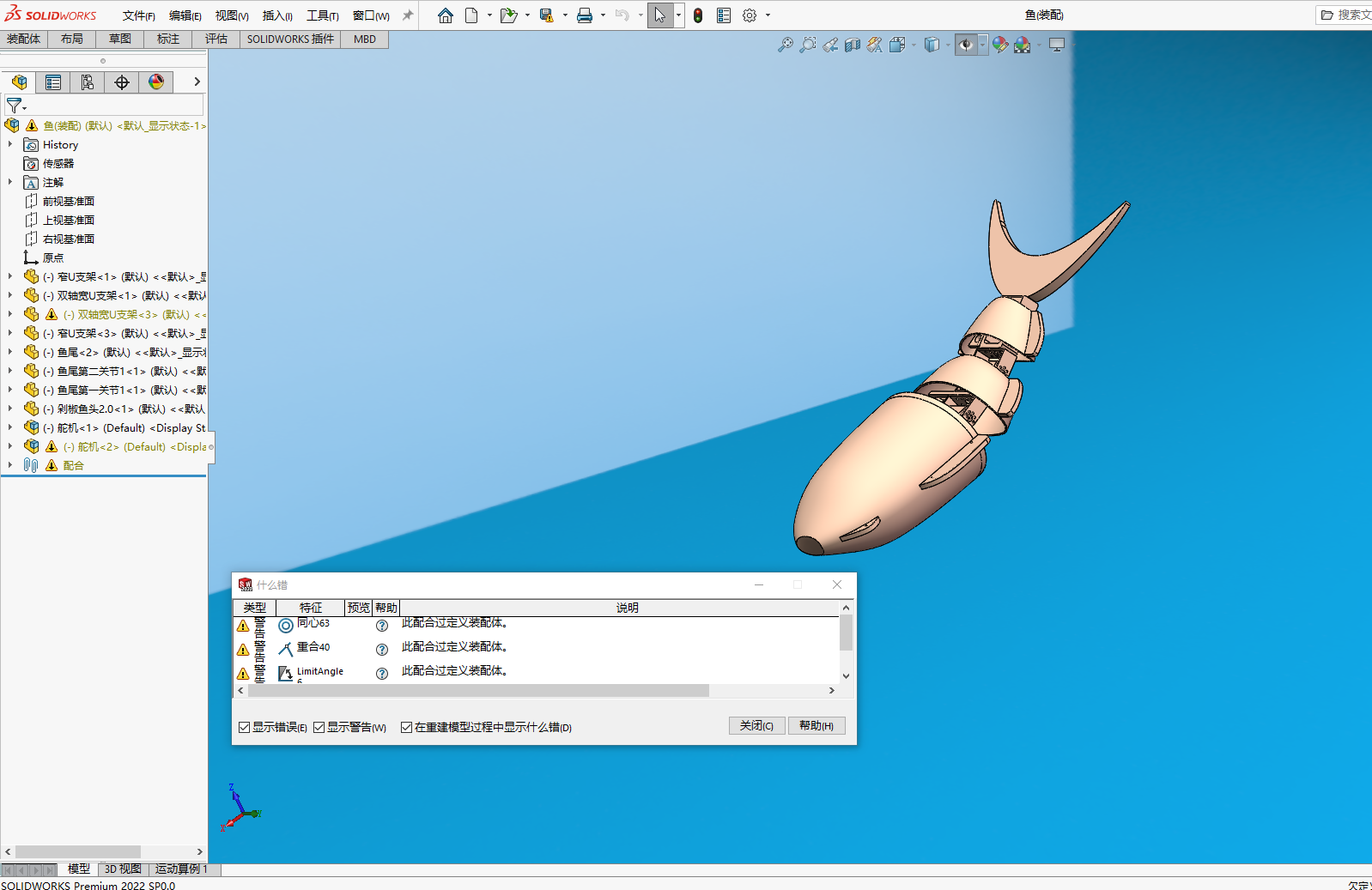Toggle the 显示错误 checkbox
Screen dimensions: 1372x890
click(x=245, y=728)
